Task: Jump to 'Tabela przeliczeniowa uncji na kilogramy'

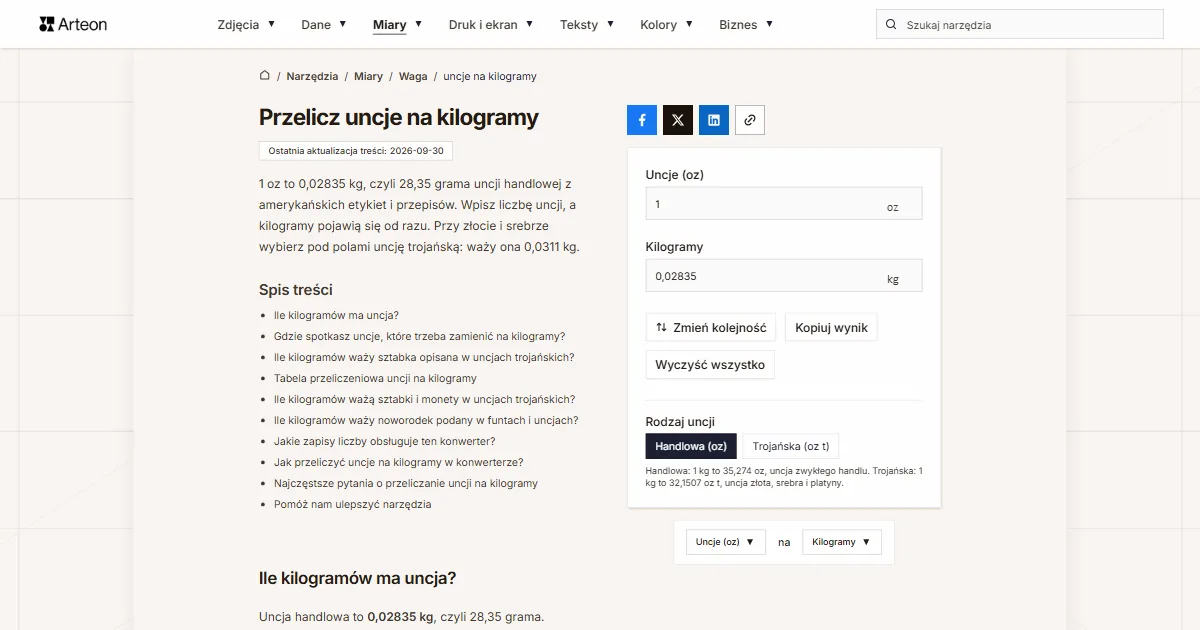Action: coord(375,378)
